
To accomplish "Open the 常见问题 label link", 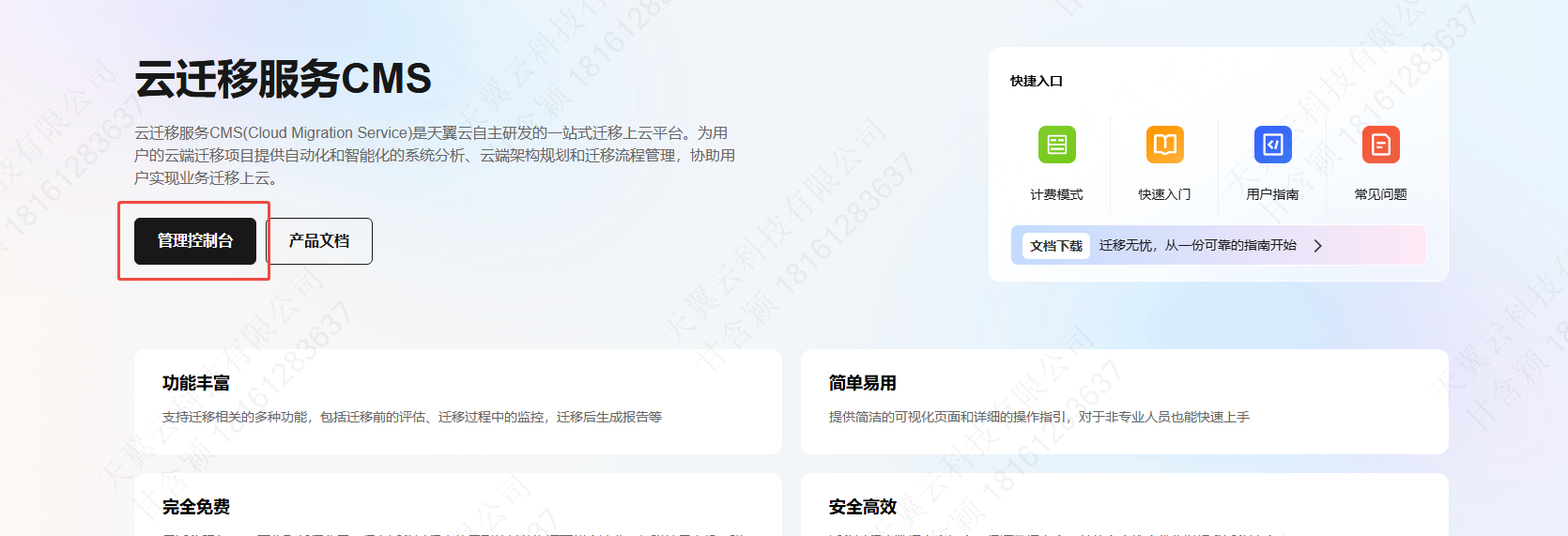I will (1381, 194).
